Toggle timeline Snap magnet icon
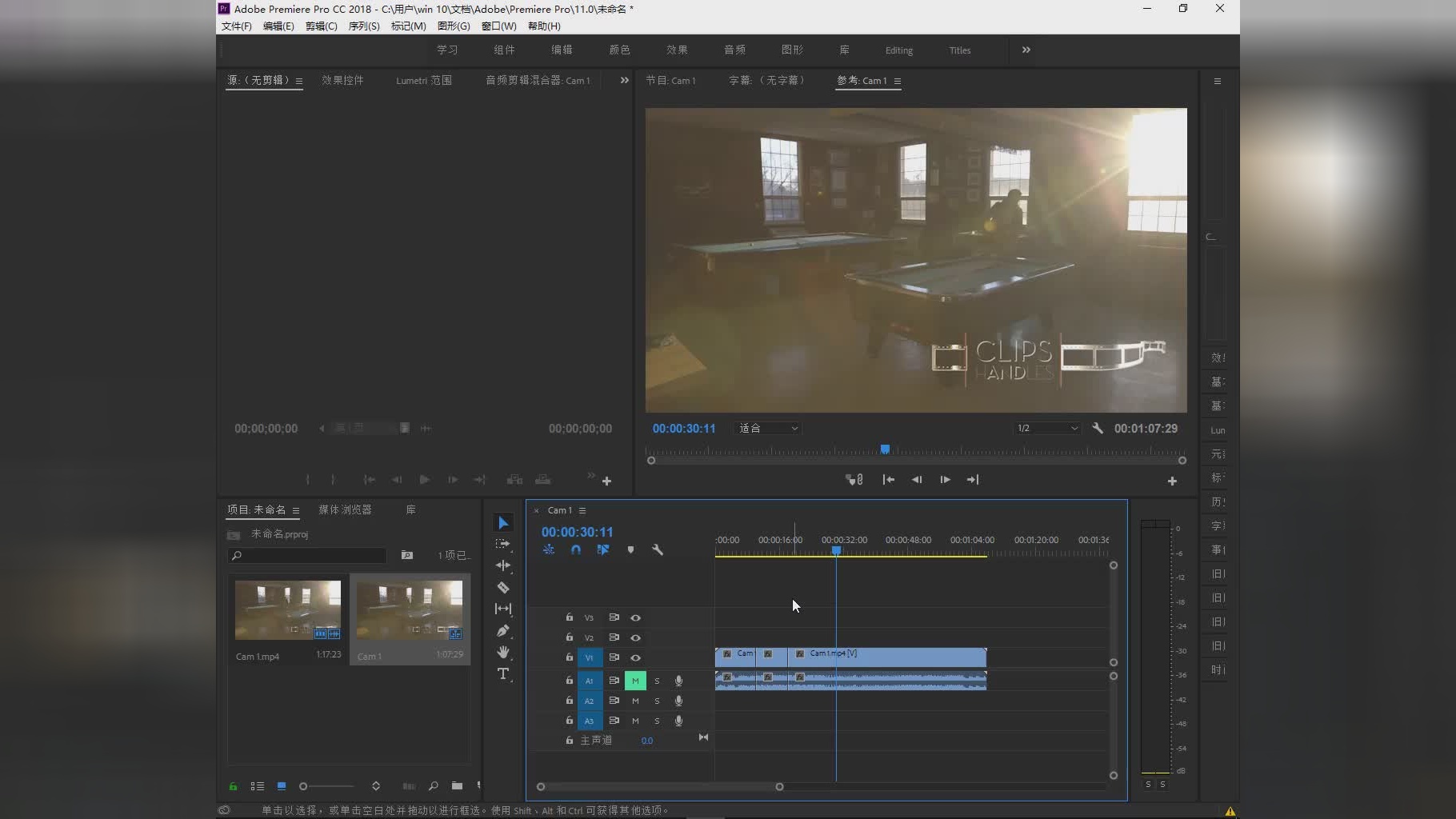Screen dimensions: 1456x819 pyautogui.click(x=576, y=549)
